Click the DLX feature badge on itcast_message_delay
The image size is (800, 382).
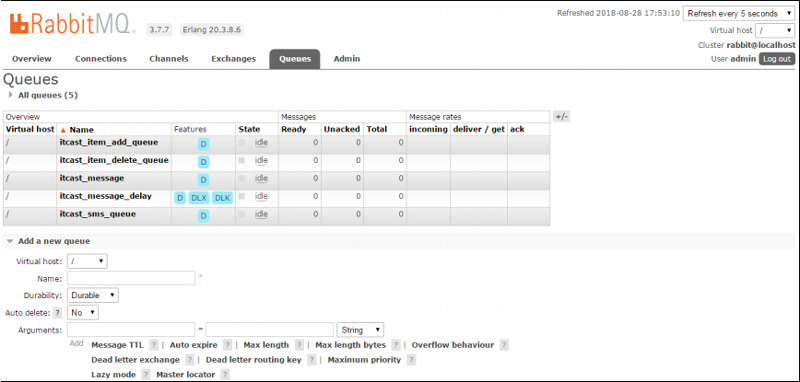(x=199, y=198)
